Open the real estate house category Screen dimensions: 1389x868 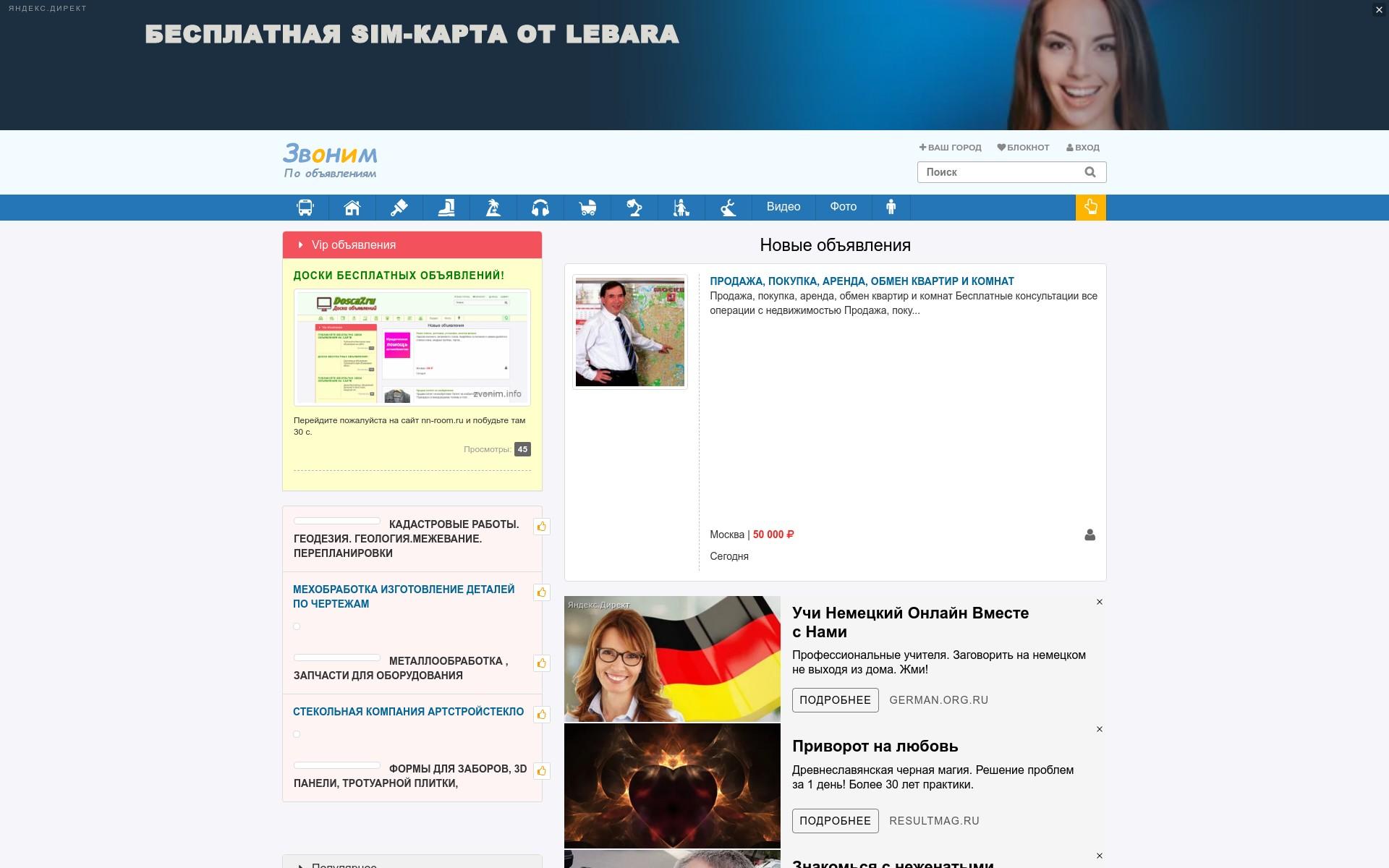[x=352, y=208]
